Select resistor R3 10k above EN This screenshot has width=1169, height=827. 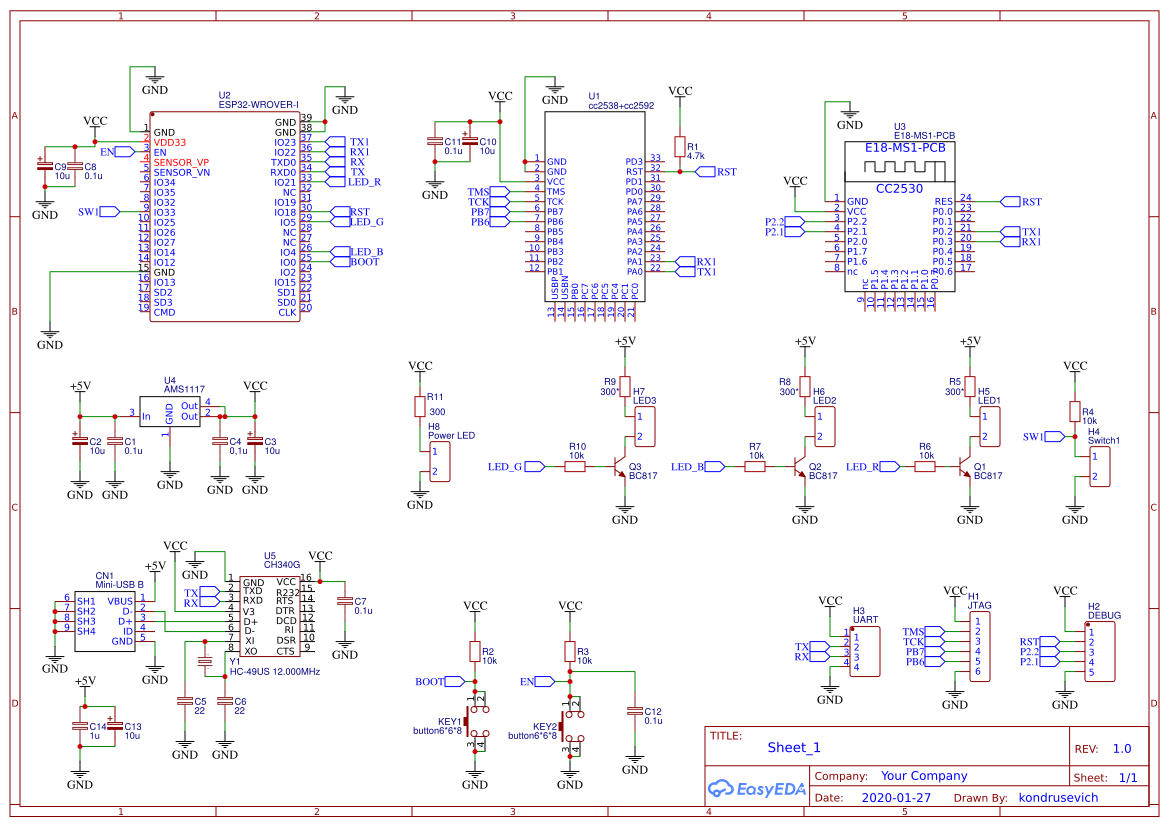pyautogui.click(x=570, y=651)
